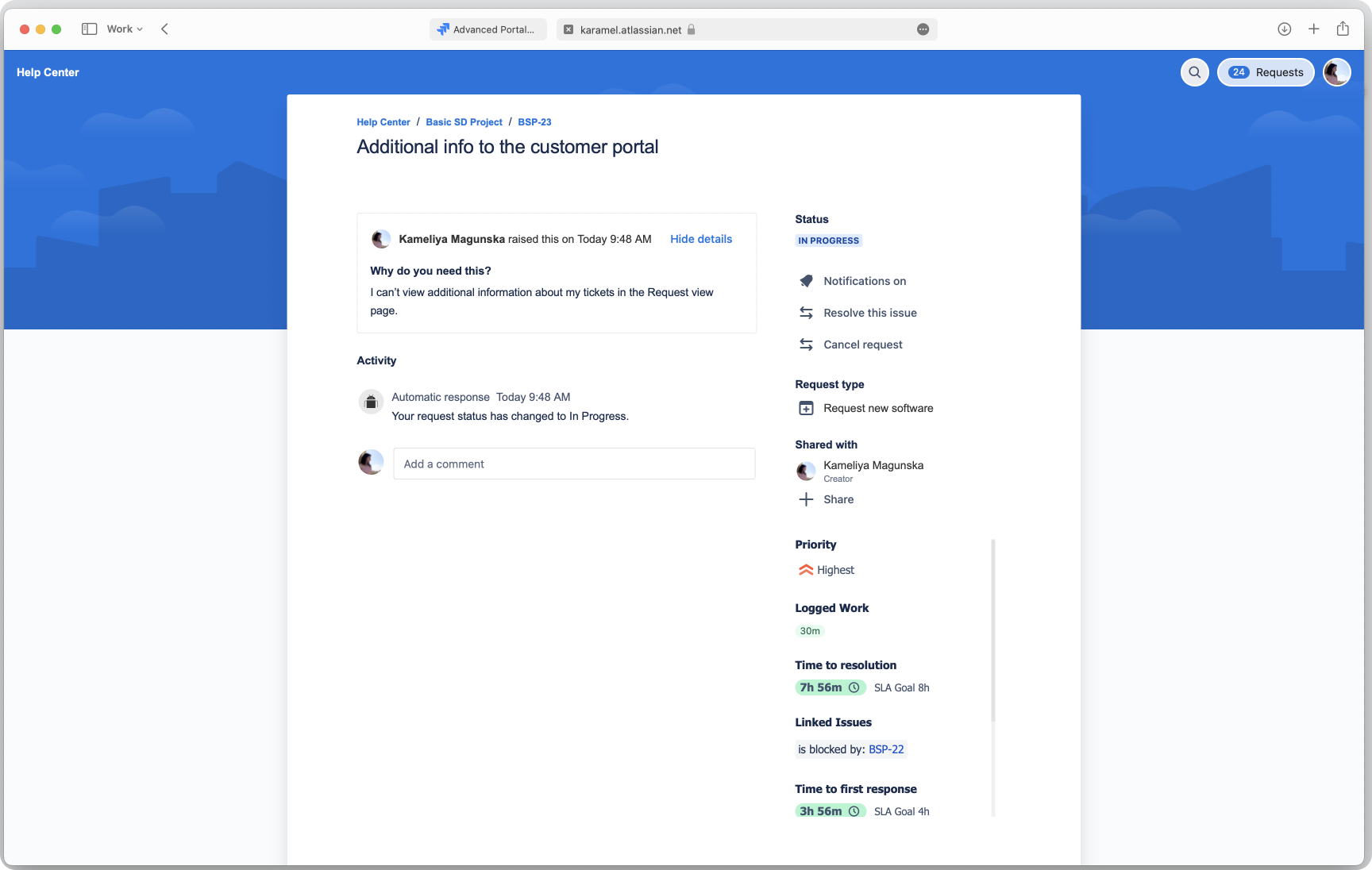This screenshot has height=870, width=1372.
Task: Click the clock icon beside 7h 56m
Action: (x=854, y=687)
